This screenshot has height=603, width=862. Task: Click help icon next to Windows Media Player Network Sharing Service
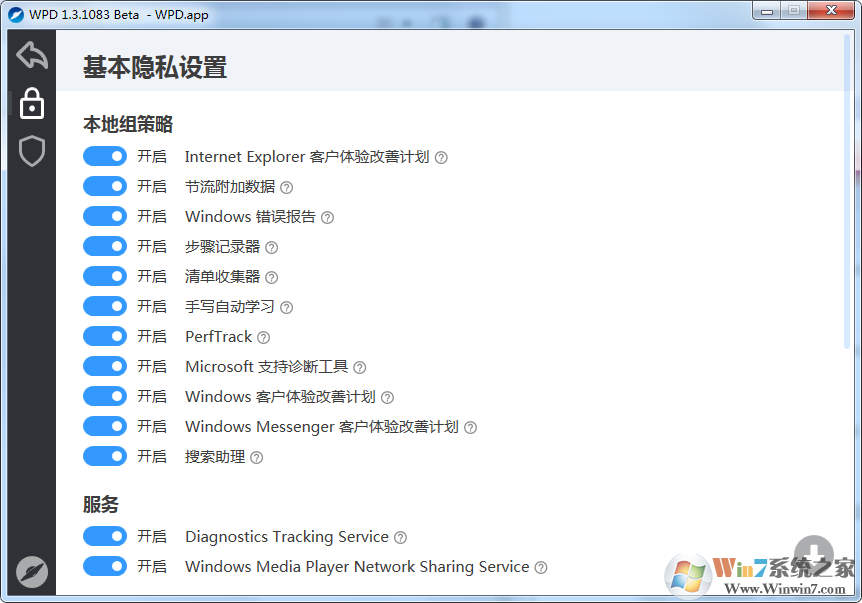point(541,567)
